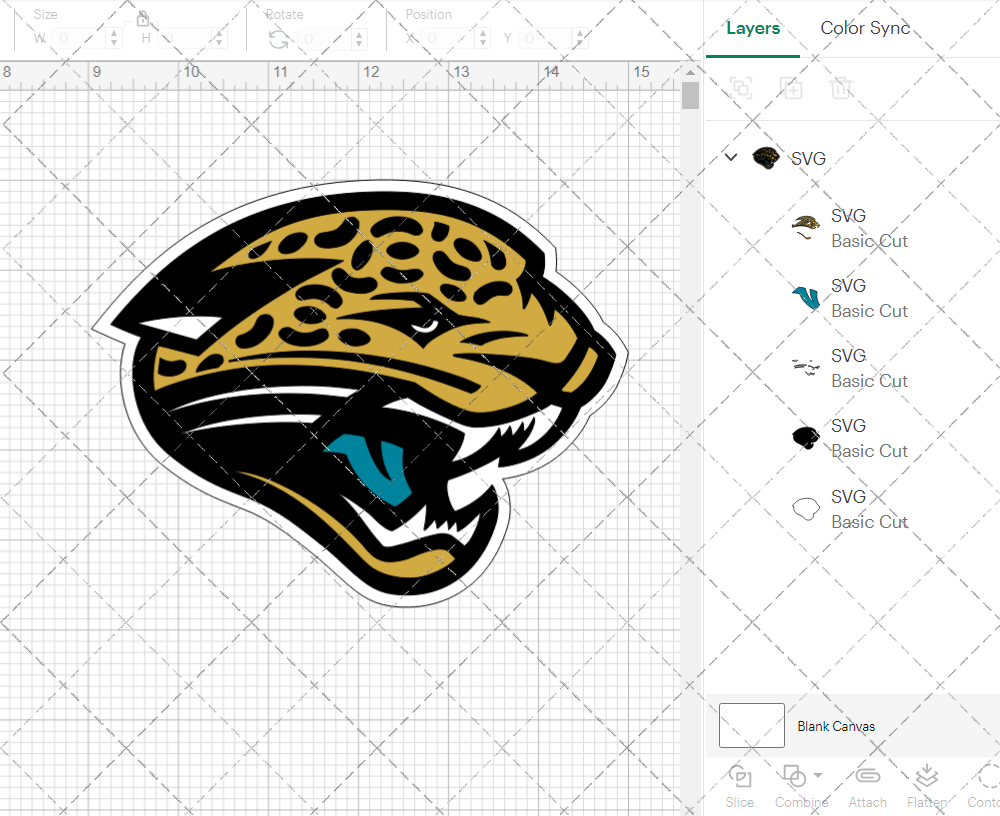Click the jaguar logo on canvas

(360, 393)
